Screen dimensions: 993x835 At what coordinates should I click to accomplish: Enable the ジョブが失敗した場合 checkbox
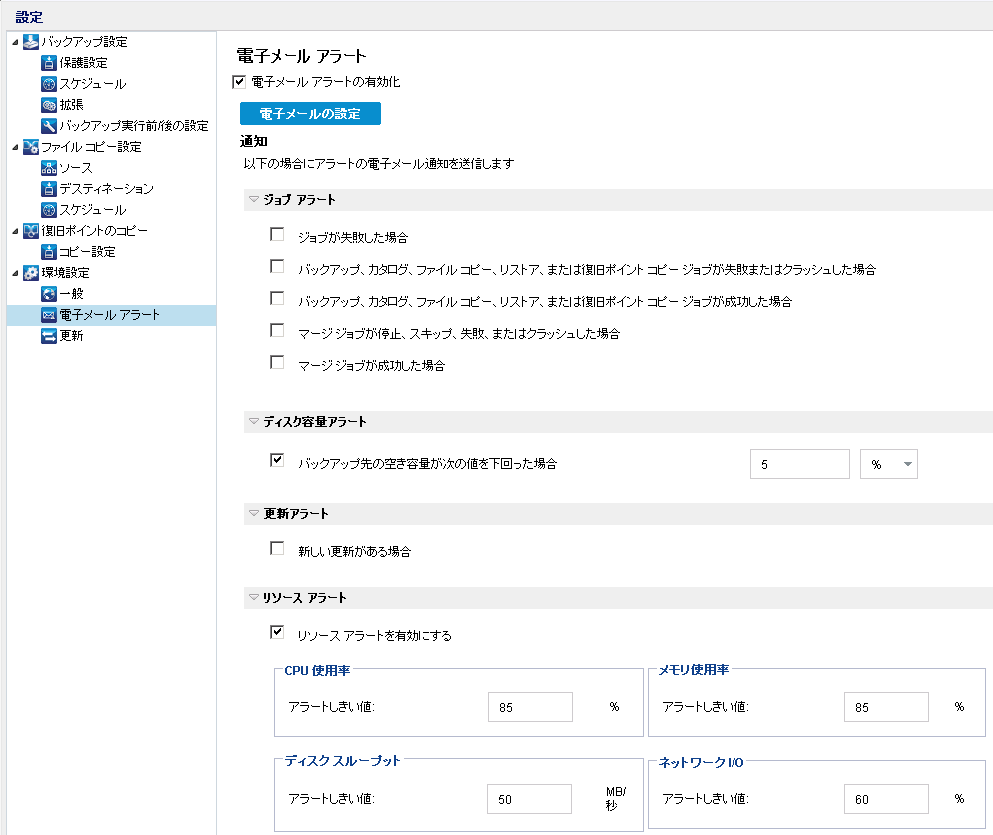point(277,235)
